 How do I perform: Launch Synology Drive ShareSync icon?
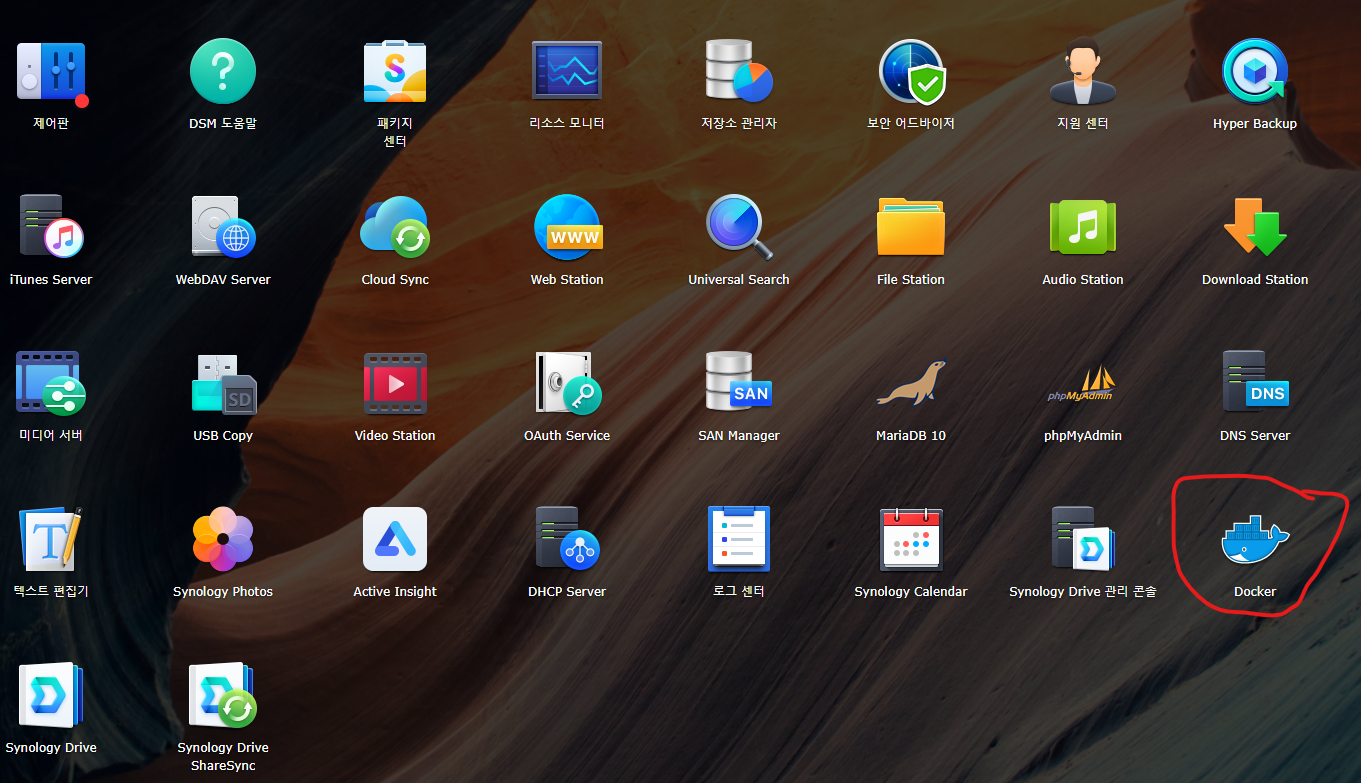coord(223,695)
